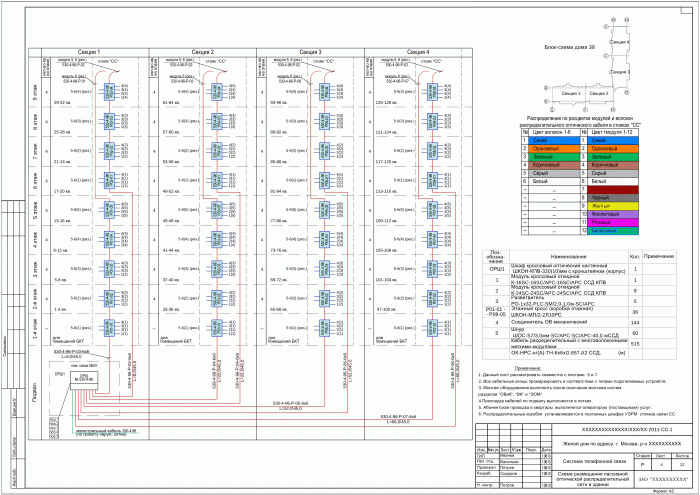
Task: Select the turquoise module color number 12
Action: 612,231
